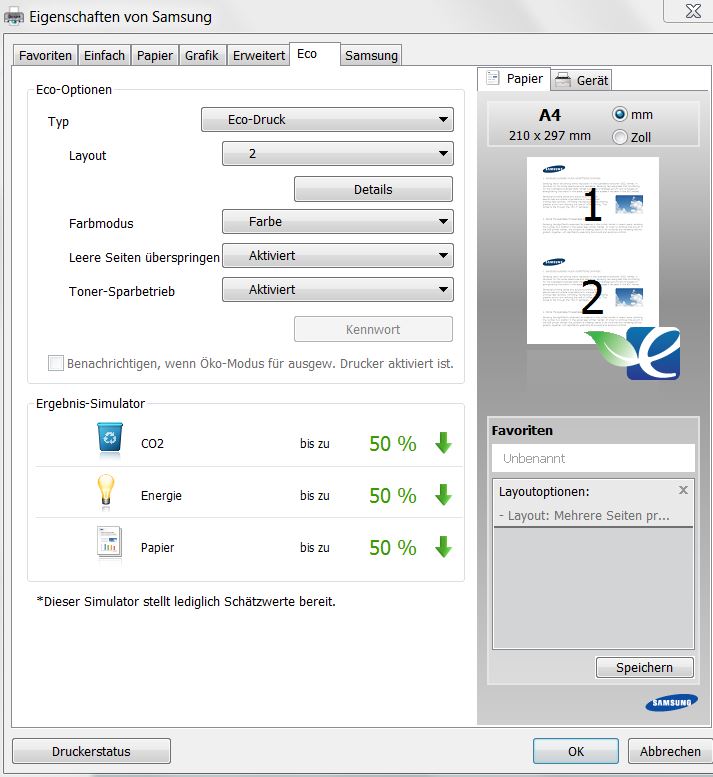Click the green arrow next to Papier savings
This screenshot has width=713, height=777.
443,547
